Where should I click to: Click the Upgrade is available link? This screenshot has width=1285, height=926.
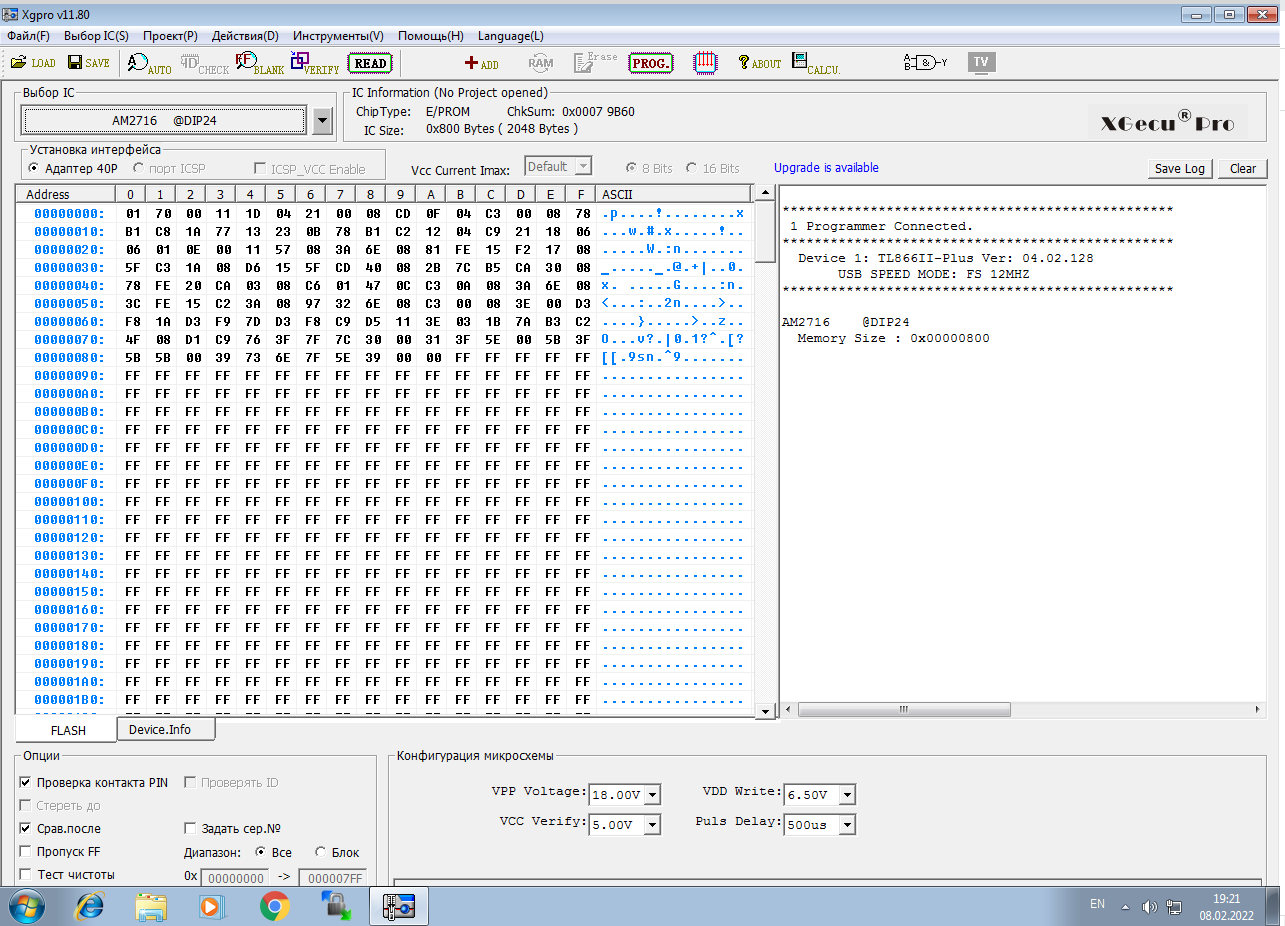pyautogui.click(x=826, y=168)
